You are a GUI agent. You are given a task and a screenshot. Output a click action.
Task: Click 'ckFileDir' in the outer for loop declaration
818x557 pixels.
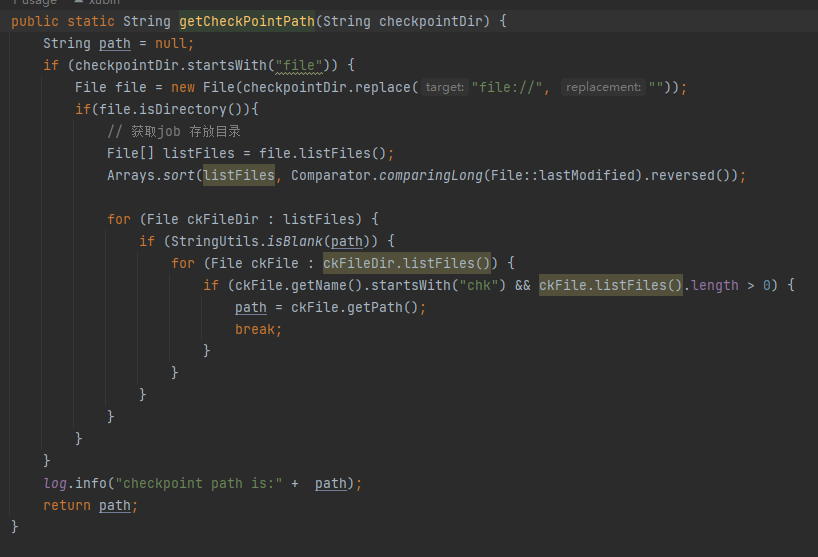point(223,219)
